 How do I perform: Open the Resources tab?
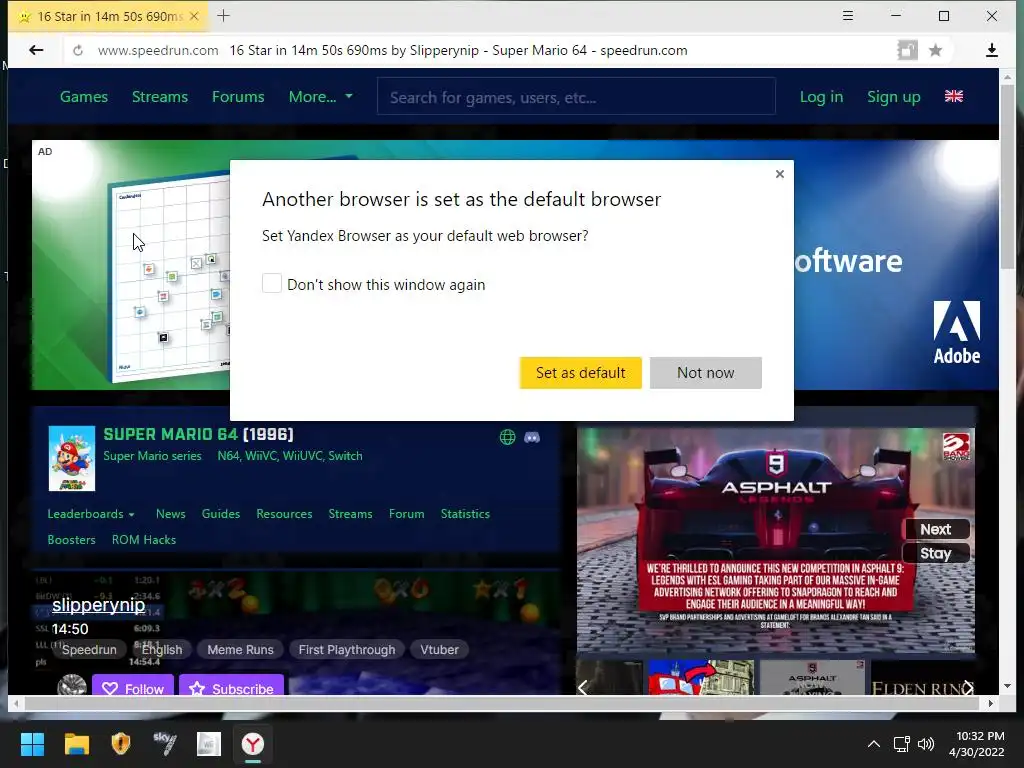pyautogui.click(x=284, y=514)
